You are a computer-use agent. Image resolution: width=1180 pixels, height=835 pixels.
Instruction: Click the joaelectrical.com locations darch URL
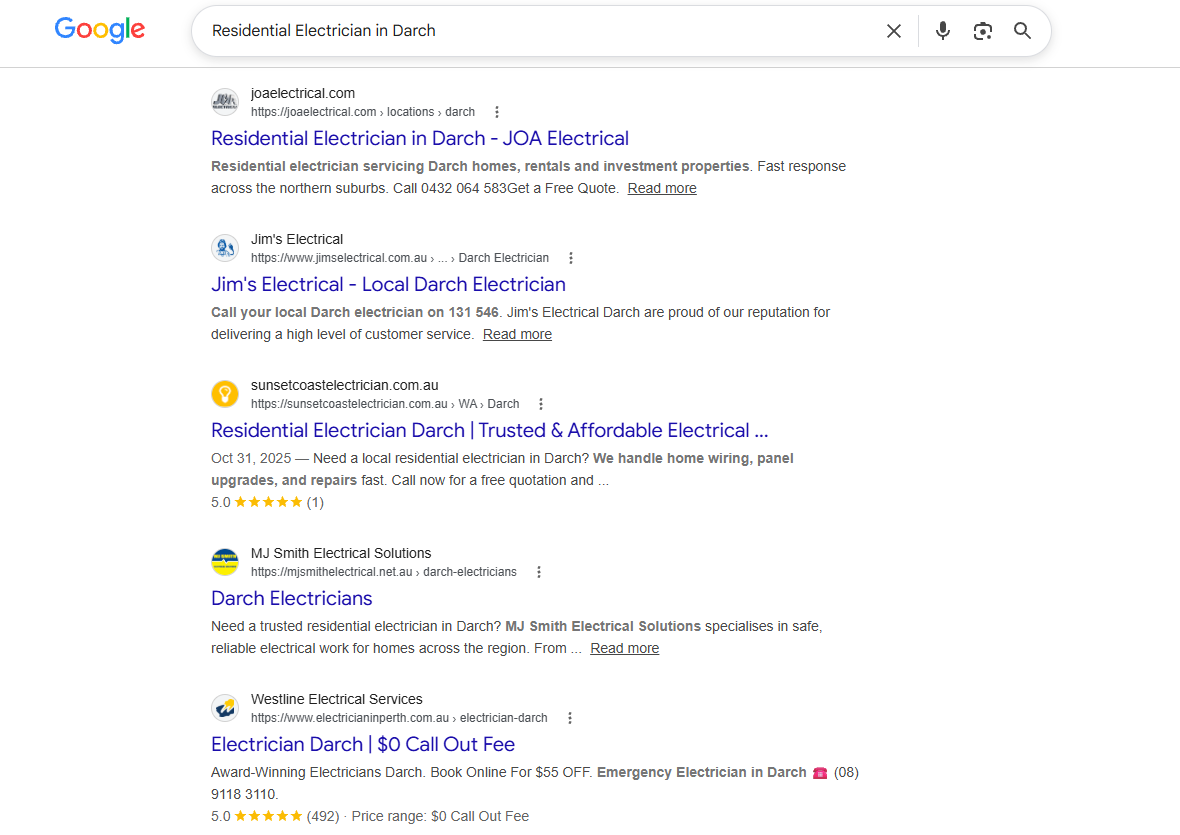(x=363, y=112)
